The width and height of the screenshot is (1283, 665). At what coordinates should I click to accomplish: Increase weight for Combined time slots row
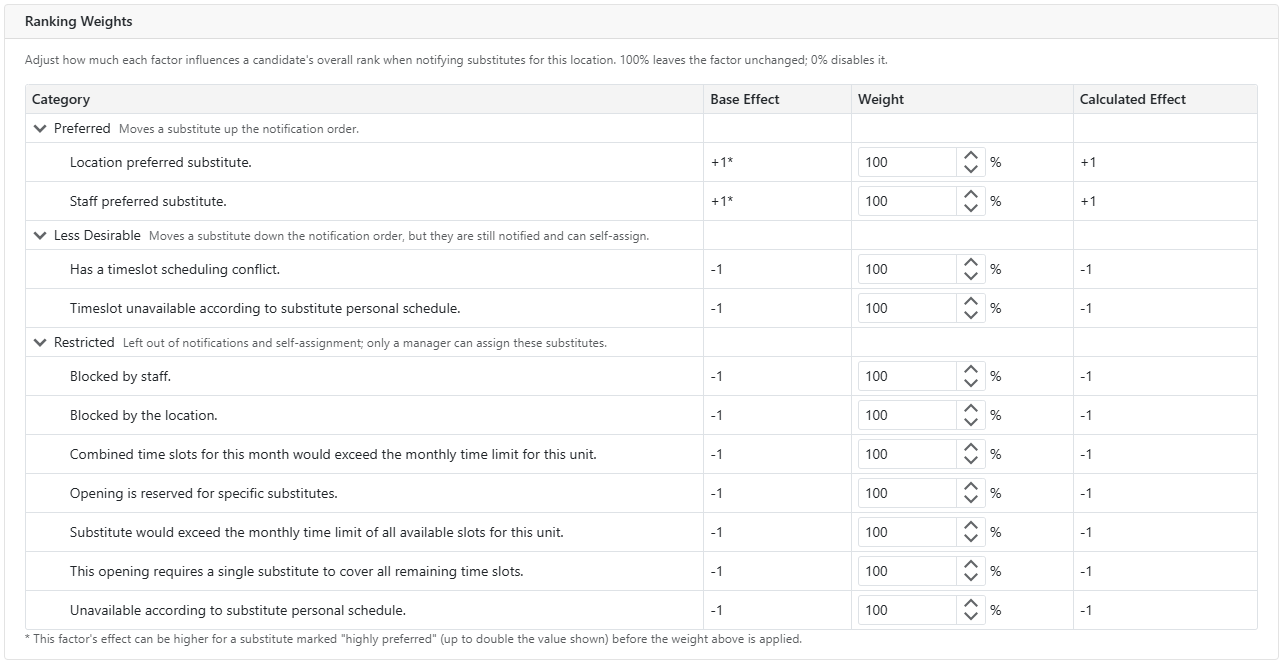[970, 448]
